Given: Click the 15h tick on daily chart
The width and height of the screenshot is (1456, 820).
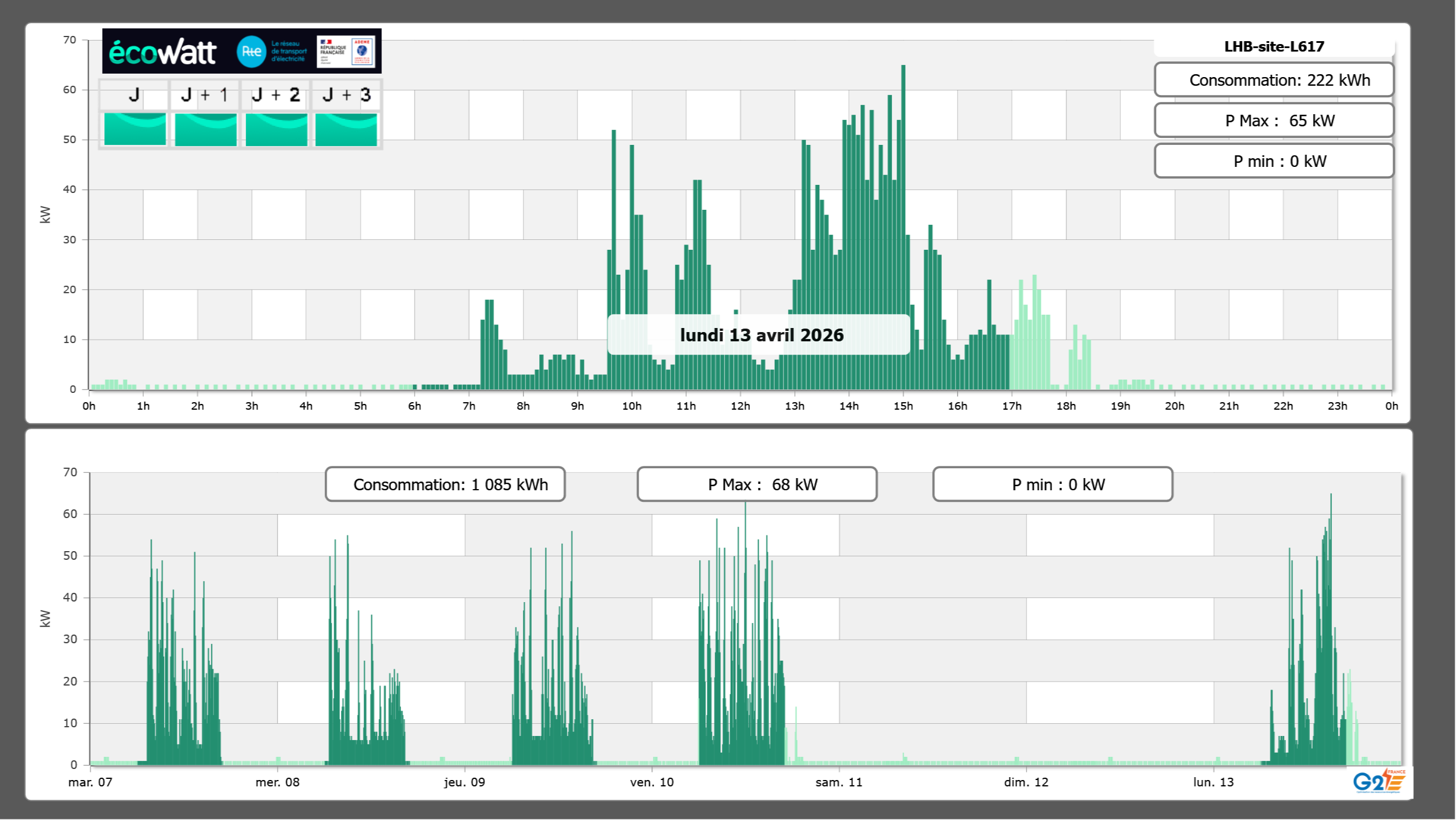Looking at the screenshot, I should coord(903,406).
